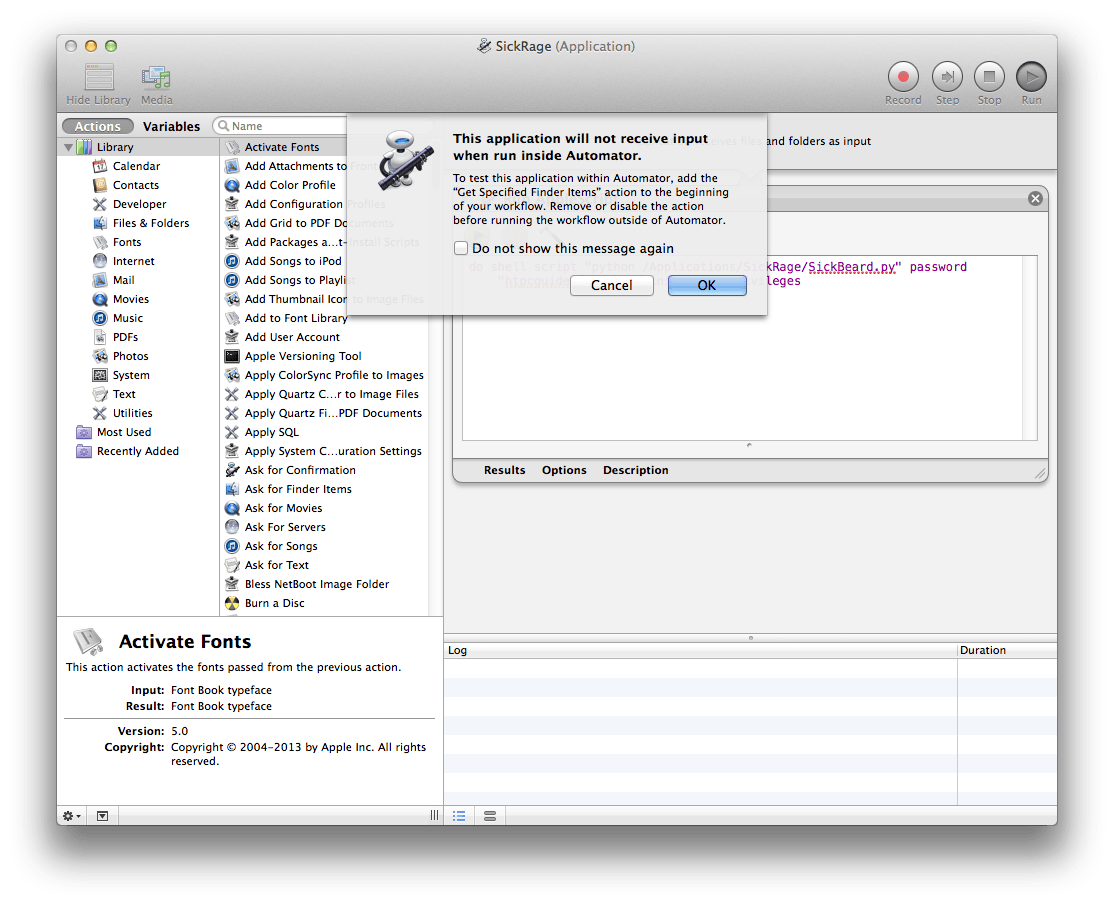Run the workflow with Run icon
1114x904 pixels.
click(1031, 76)
